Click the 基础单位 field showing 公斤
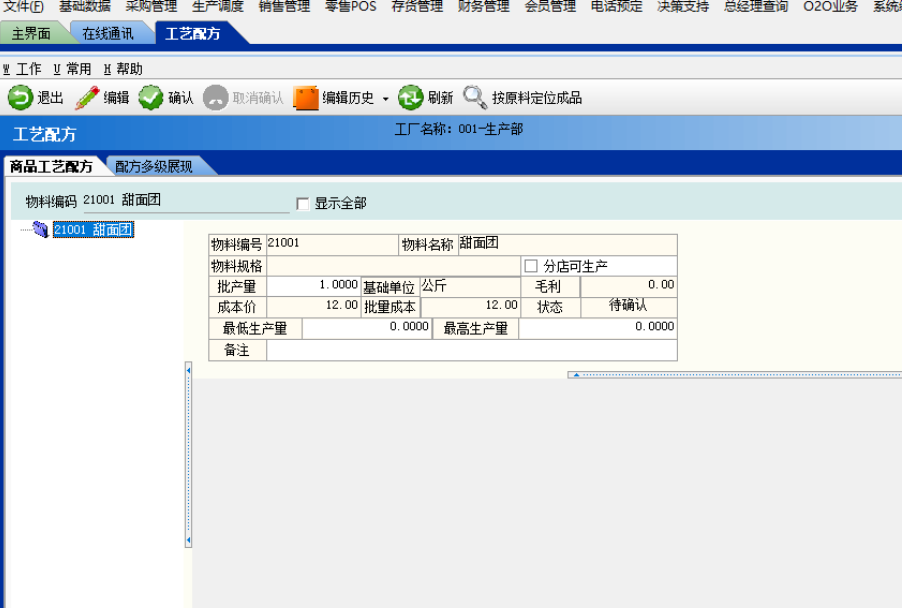This screenshot has height=608, width=905. click(470, 286)
